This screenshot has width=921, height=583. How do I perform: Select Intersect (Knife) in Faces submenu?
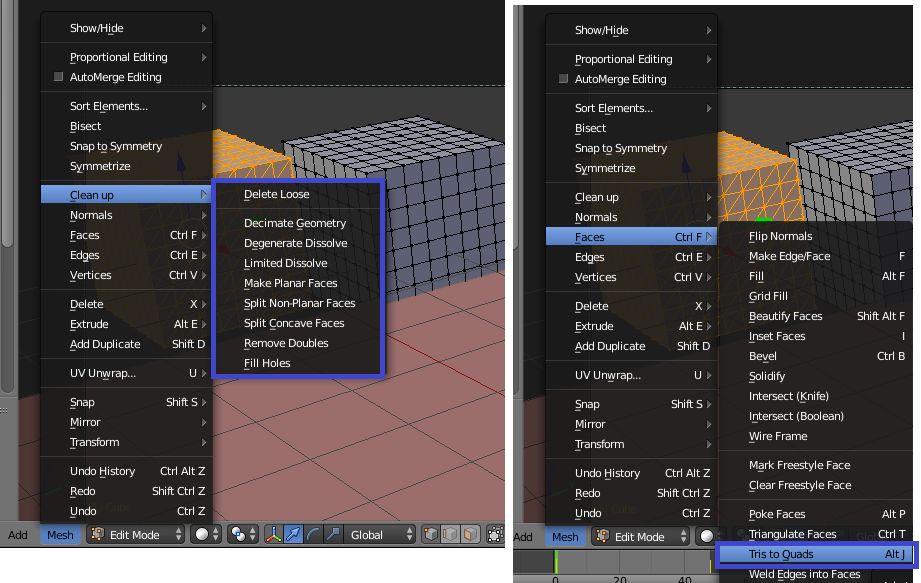pos(816,396)
